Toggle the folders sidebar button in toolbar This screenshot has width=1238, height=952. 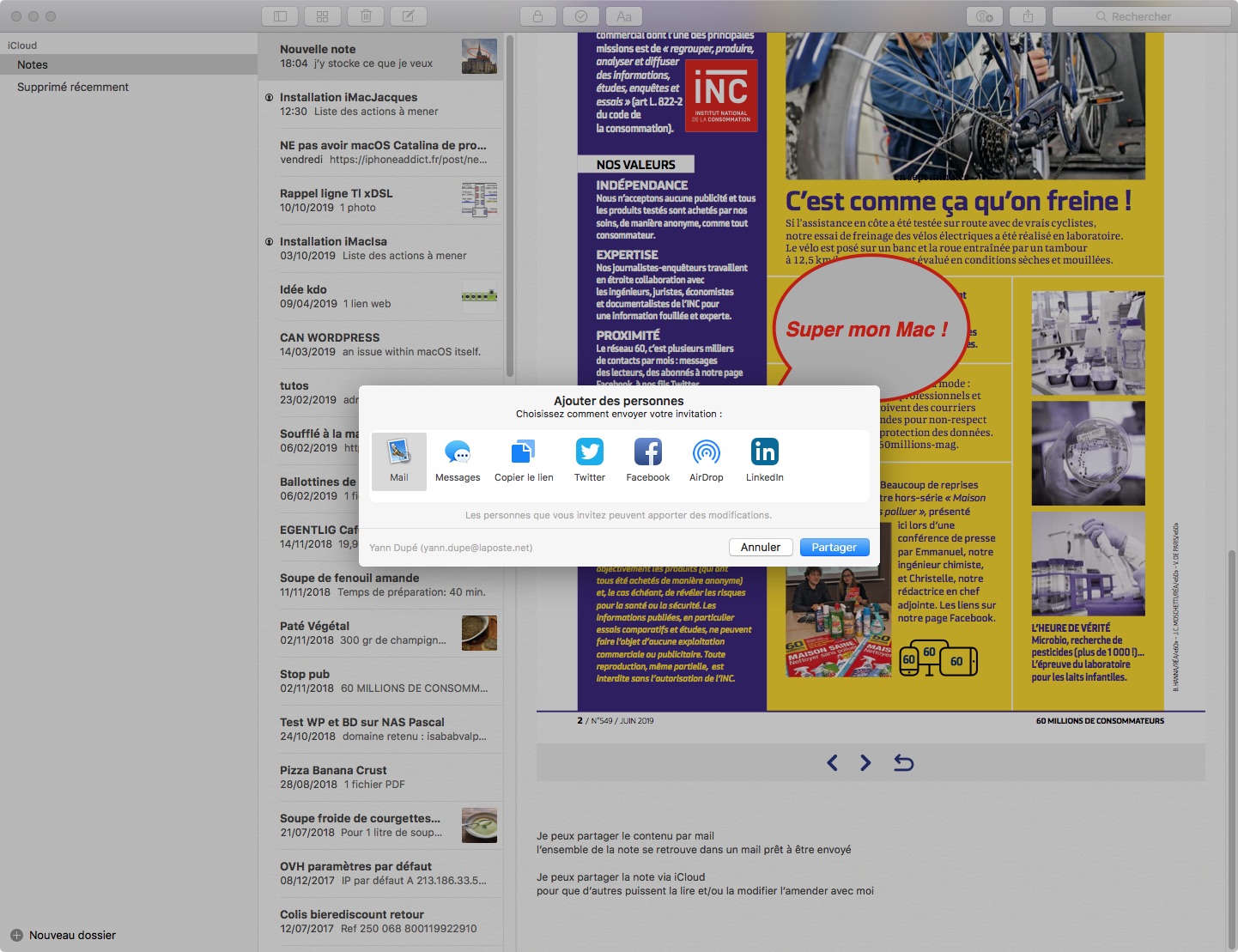[x=280, y=16]
